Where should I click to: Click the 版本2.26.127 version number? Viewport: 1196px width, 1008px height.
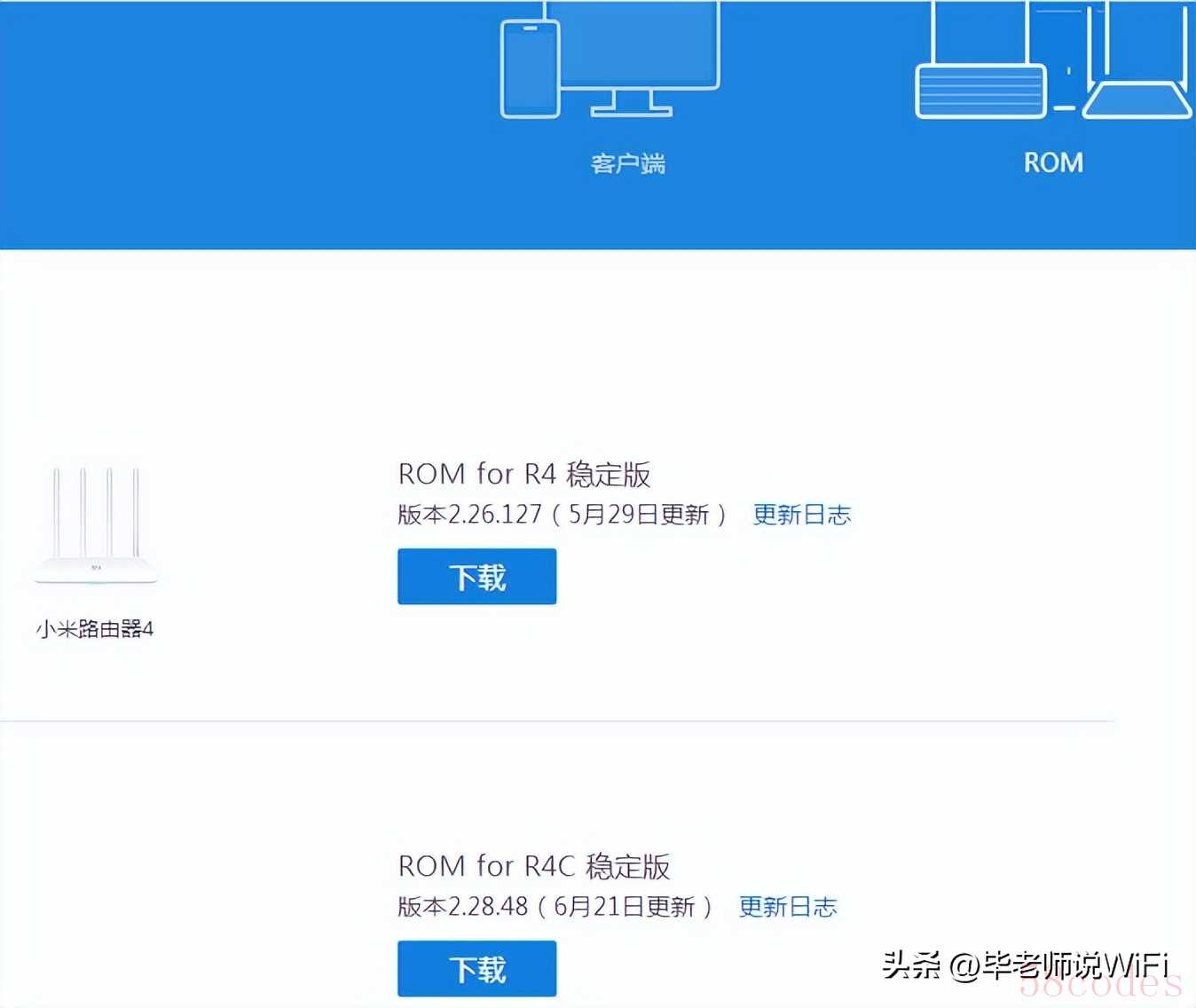pos(469,515)
